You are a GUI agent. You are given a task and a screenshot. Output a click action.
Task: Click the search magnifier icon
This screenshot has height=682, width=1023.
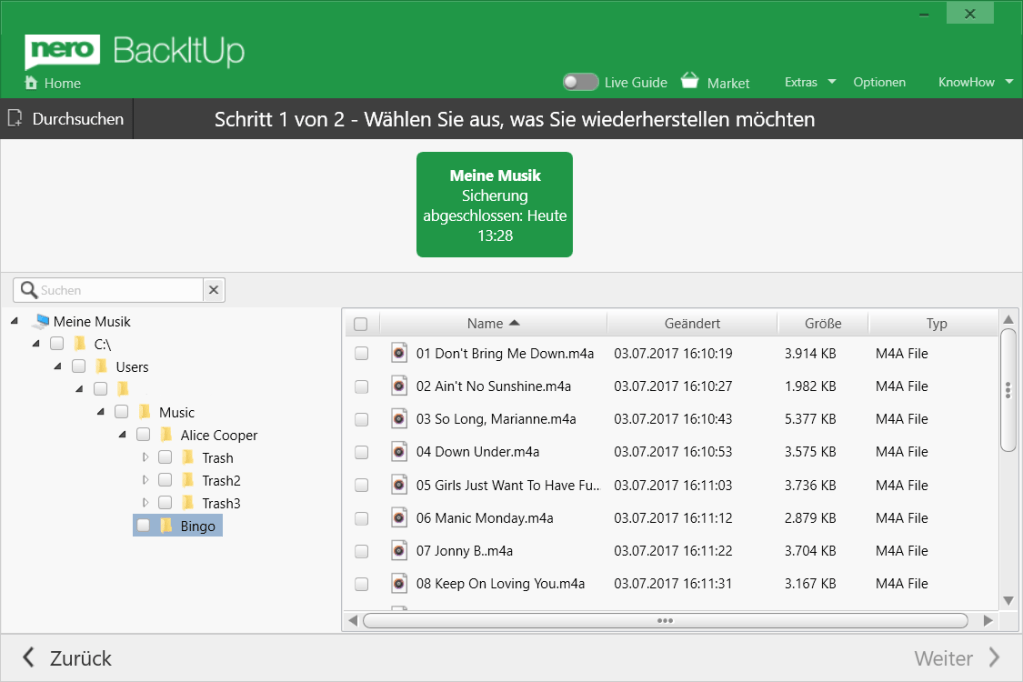(29, 290)
